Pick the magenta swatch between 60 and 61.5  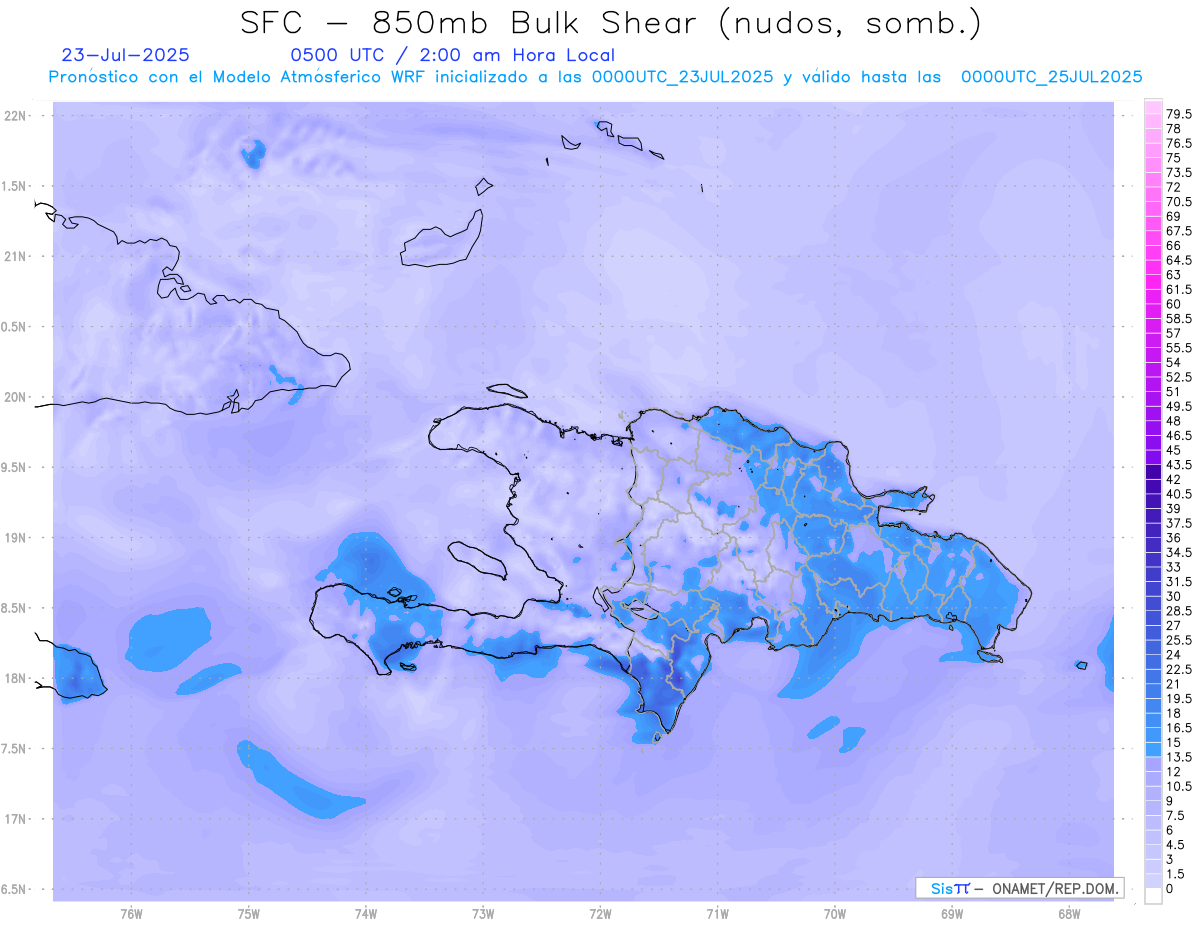coord(1153,297)
